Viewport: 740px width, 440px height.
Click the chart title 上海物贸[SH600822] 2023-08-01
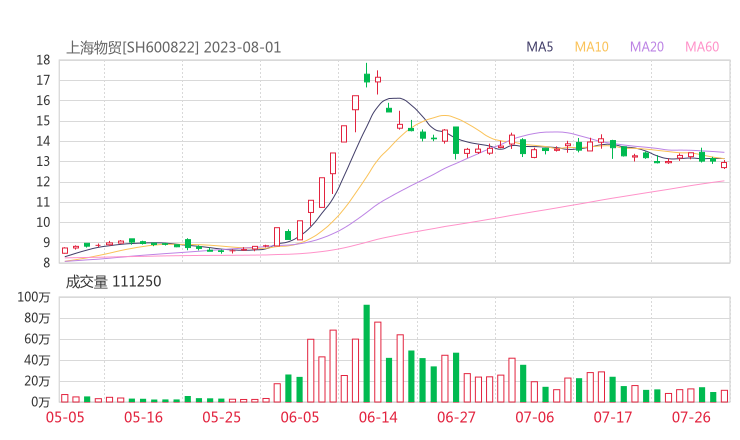[x=173, y=48]
